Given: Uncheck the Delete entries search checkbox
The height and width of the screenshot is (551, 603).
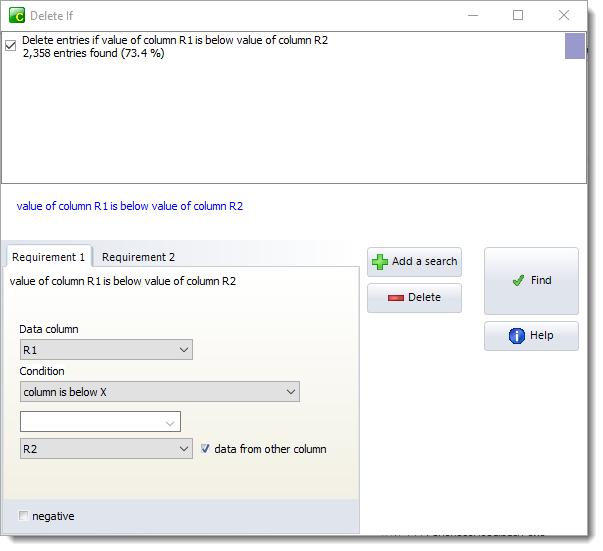Looking at the screenshot, I should [10, 46].
